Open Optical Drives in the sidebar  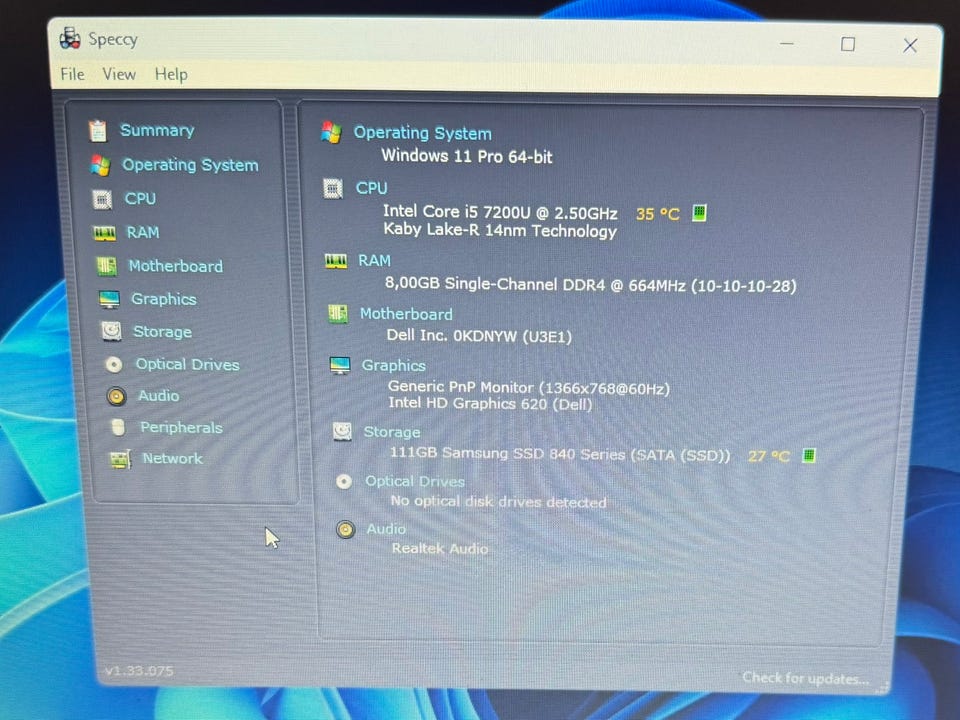187,364
